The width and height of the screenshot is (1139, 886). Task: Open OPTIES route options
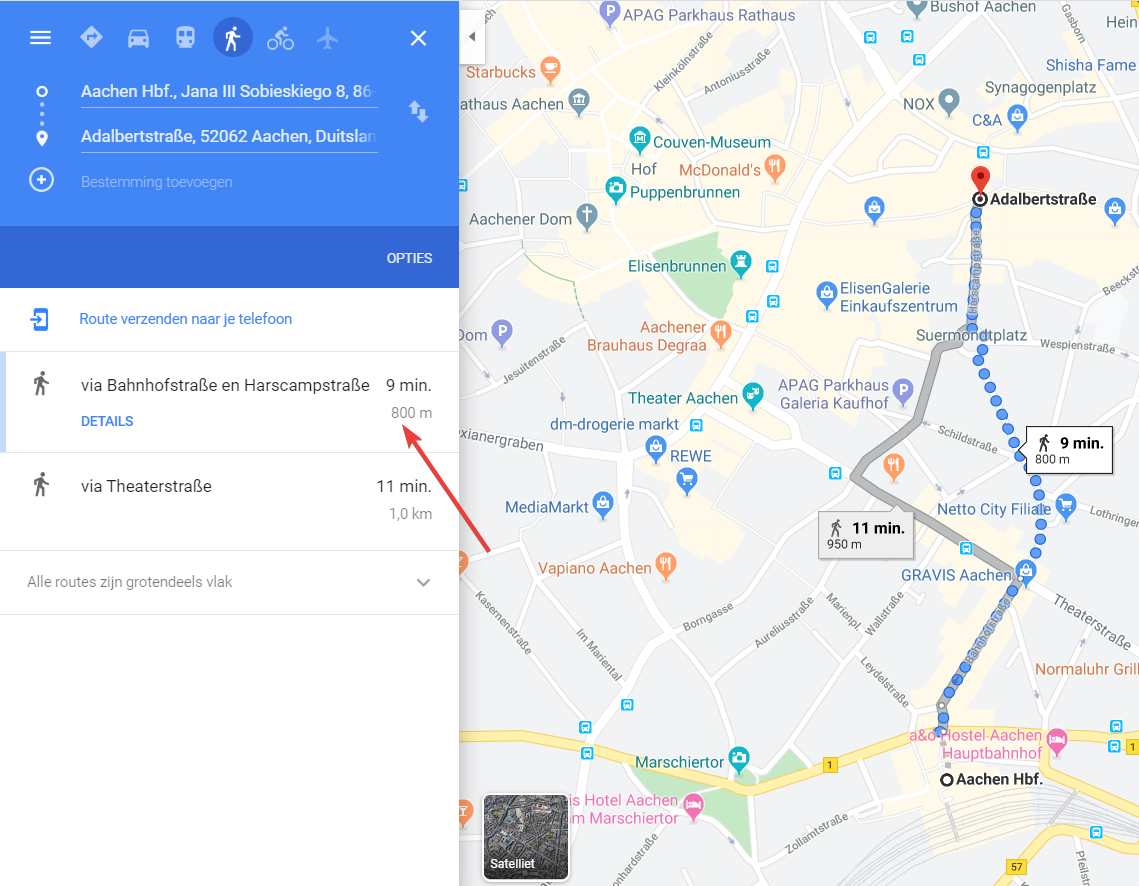point(409,259)
